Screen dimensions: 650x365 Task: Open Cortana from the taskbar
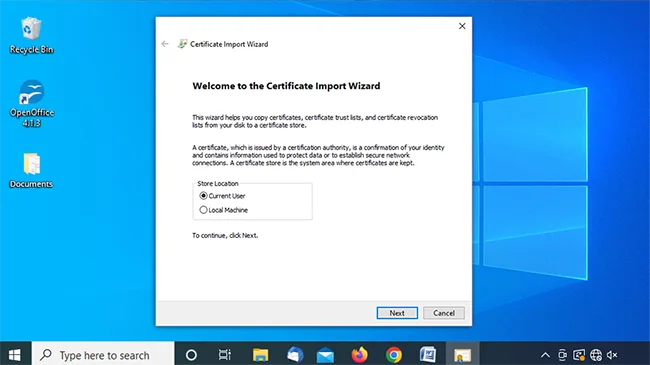click(x=191, y=355)
